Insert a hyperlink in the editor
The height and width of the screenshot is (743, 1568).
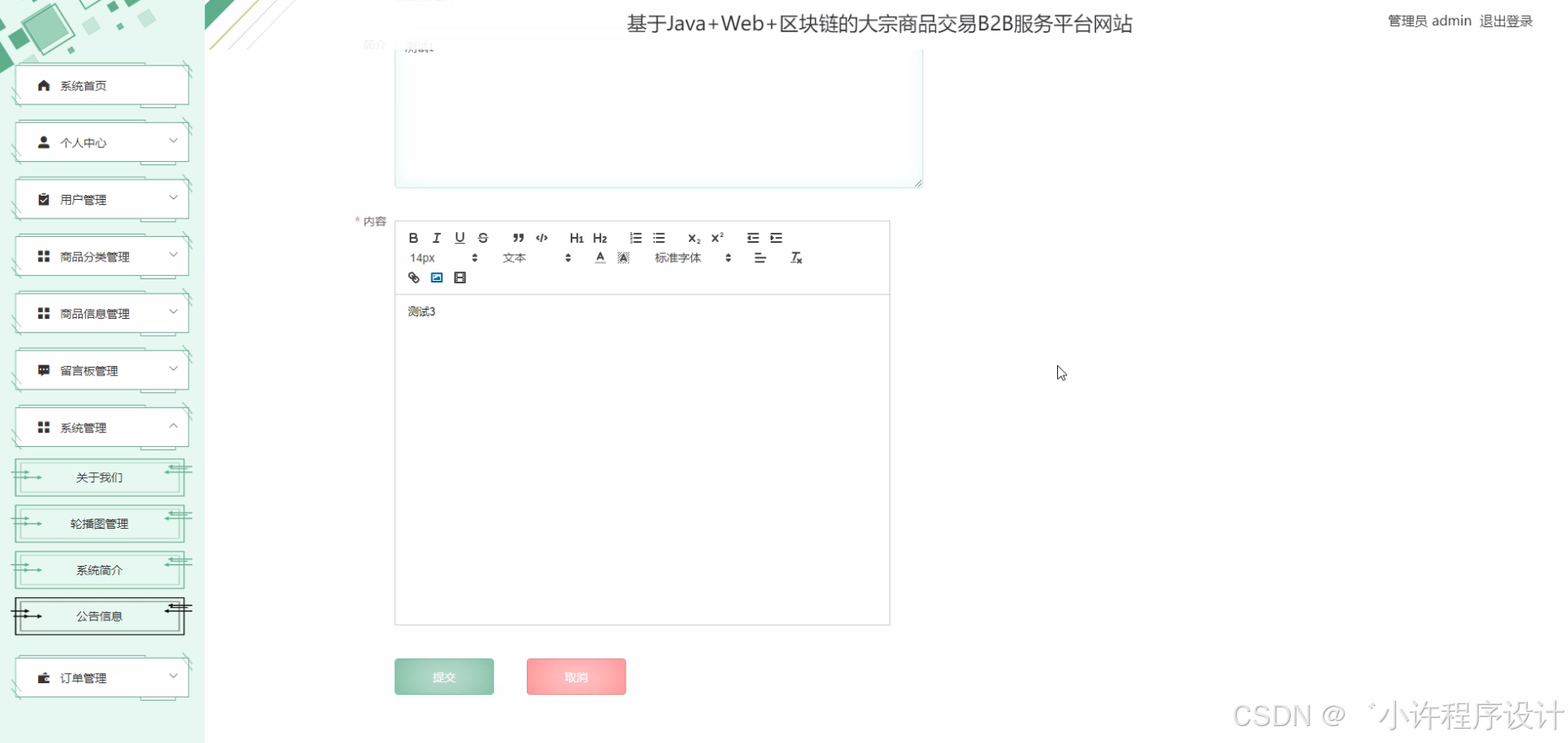point(414,277)
